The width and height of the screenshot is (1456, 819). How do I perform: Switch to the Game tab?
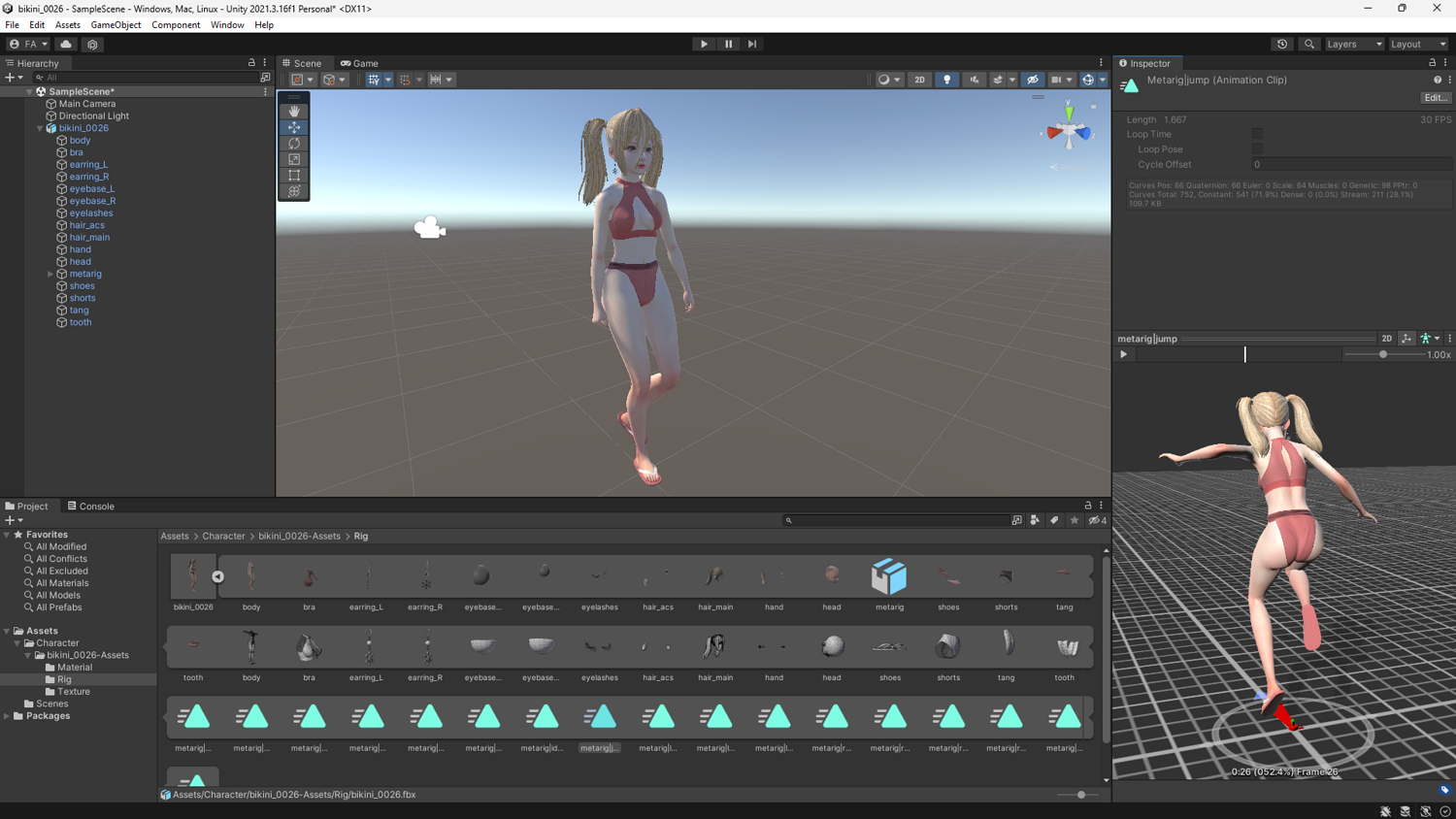click(359, 62)
